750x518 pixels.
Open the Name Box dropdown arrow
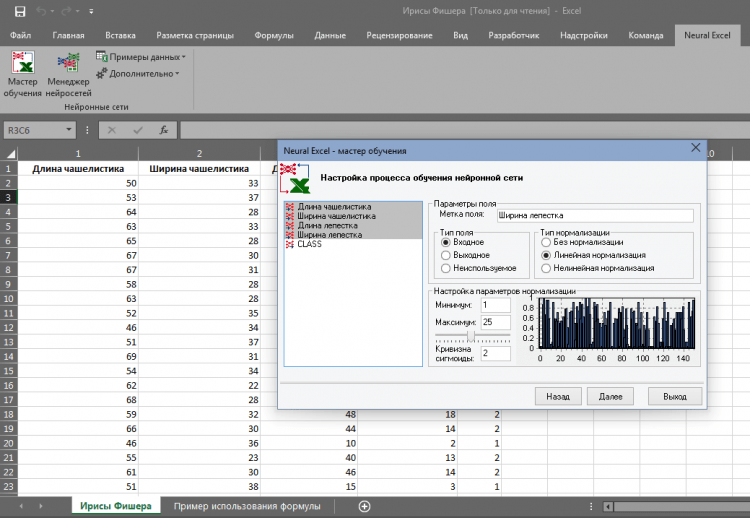click(x=69, y=130)
